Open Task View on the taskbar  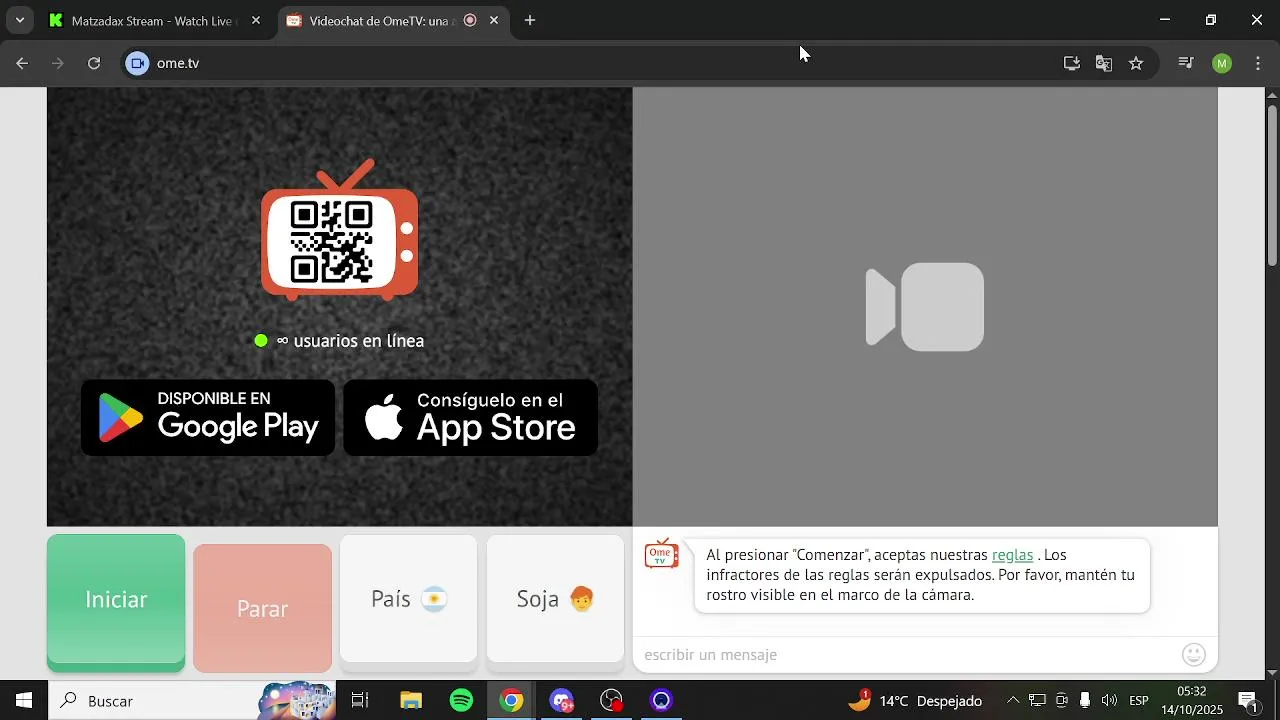pyautogui.click(x=360, y=701)
